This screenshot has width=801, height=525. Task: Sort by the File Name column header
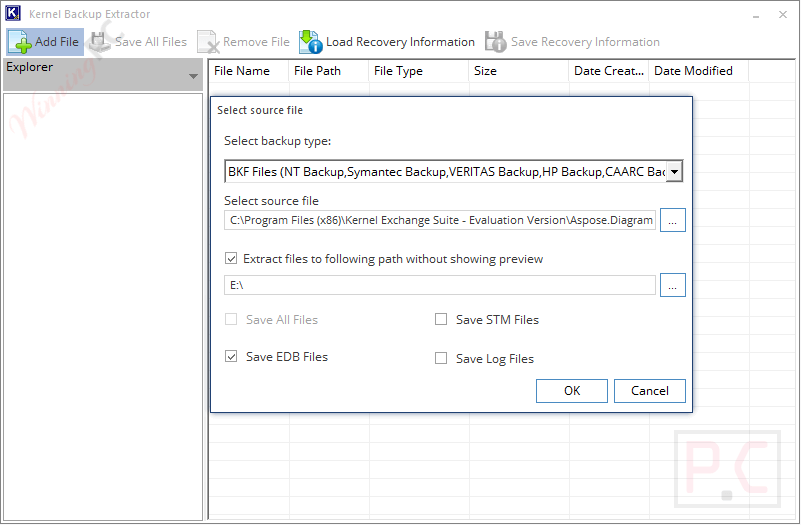click(x=249, y=71)
